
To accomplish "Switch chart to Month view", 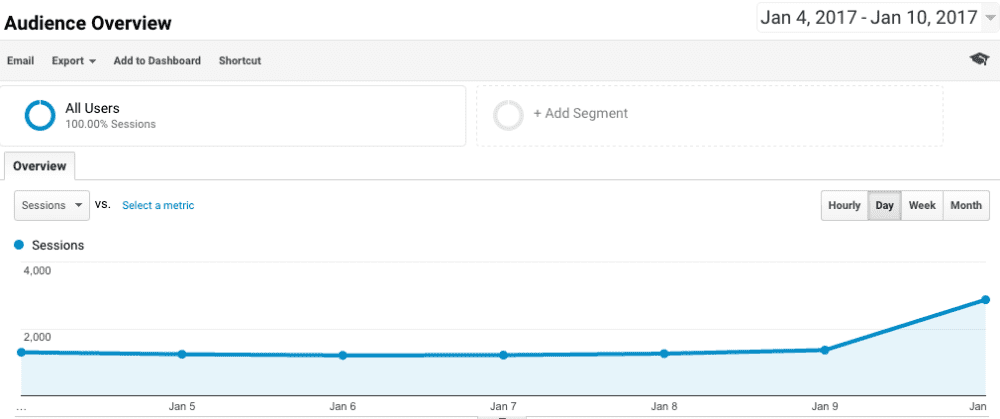I will 965,205.
